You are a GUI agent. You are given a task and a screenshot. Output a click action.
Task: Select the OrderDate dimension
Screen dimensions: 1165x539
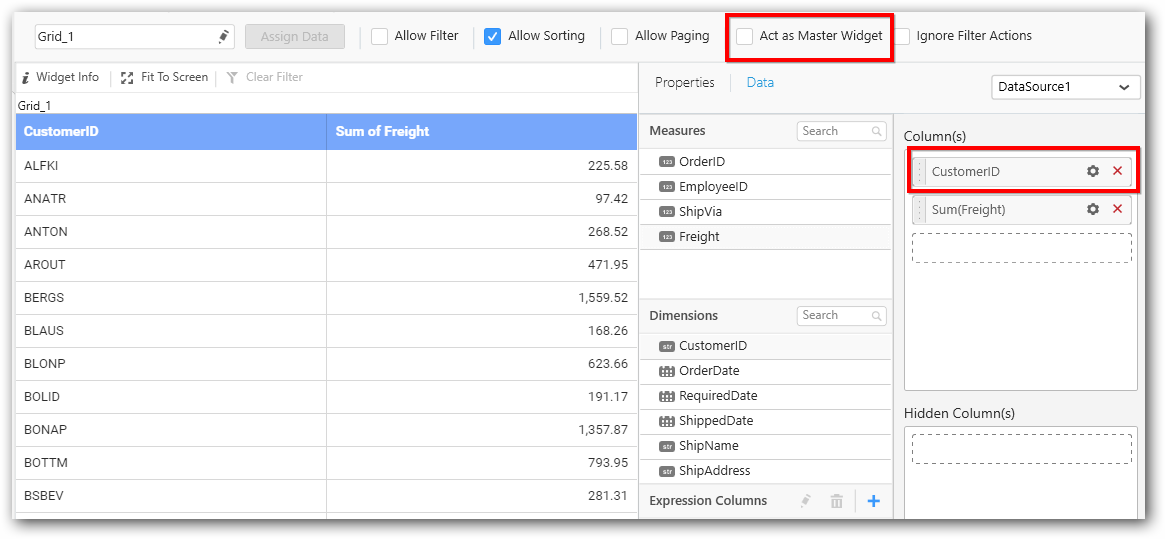(709, 371)
